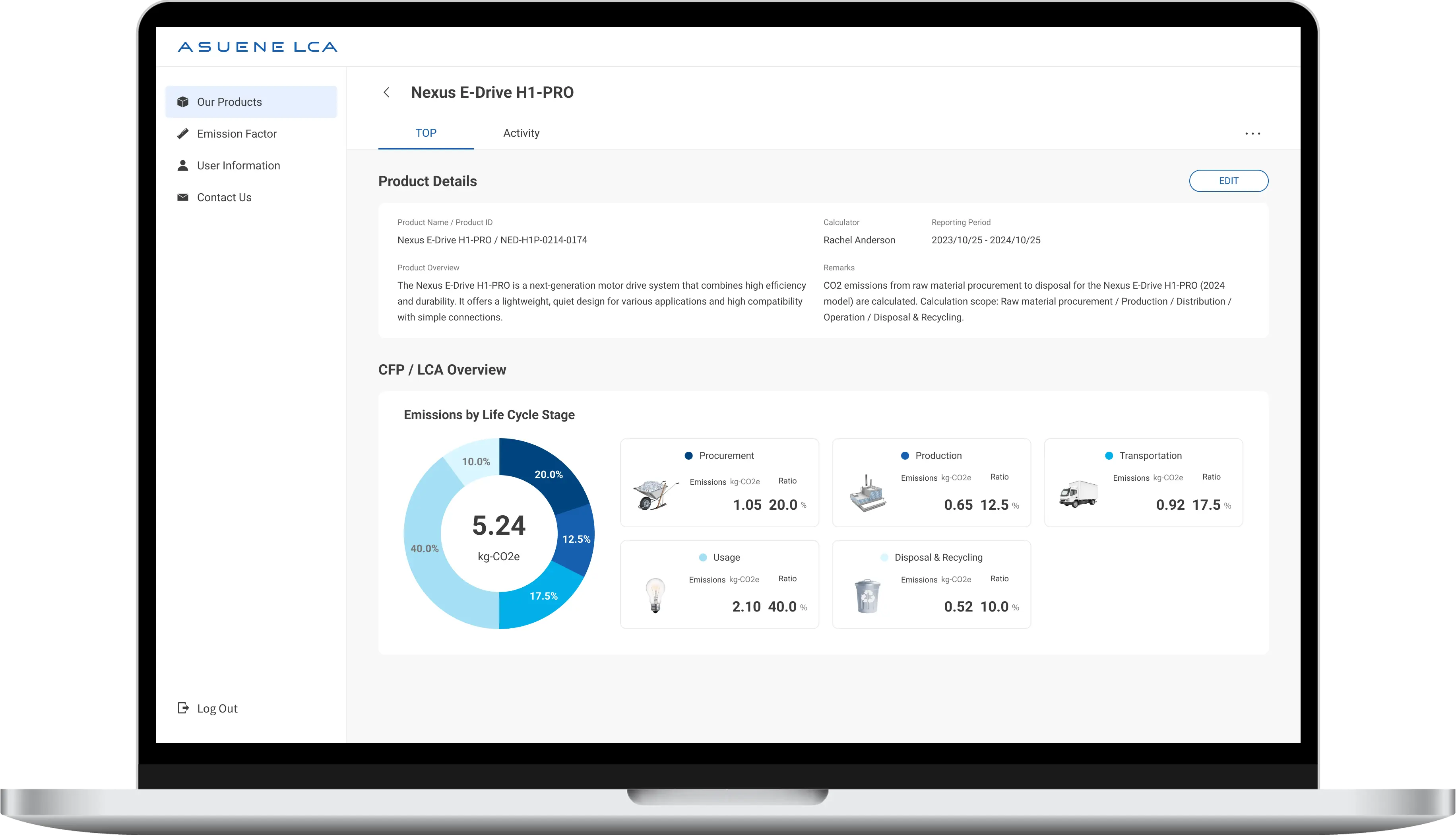Click the 40.0% light blue donut segment
Screen dimensions: 1456x835
coord(425,548)
